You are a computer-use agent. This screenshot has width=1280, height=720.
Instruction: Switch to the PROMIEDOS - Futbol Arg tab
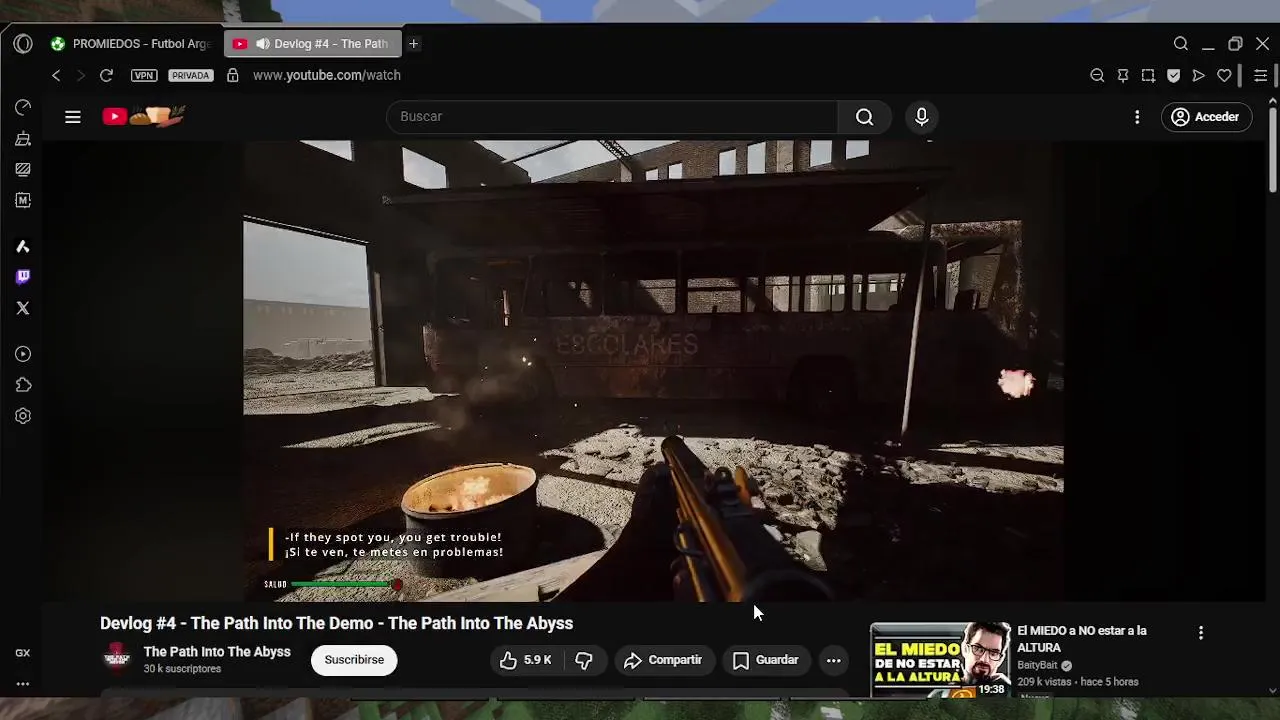tap(132, 44)
